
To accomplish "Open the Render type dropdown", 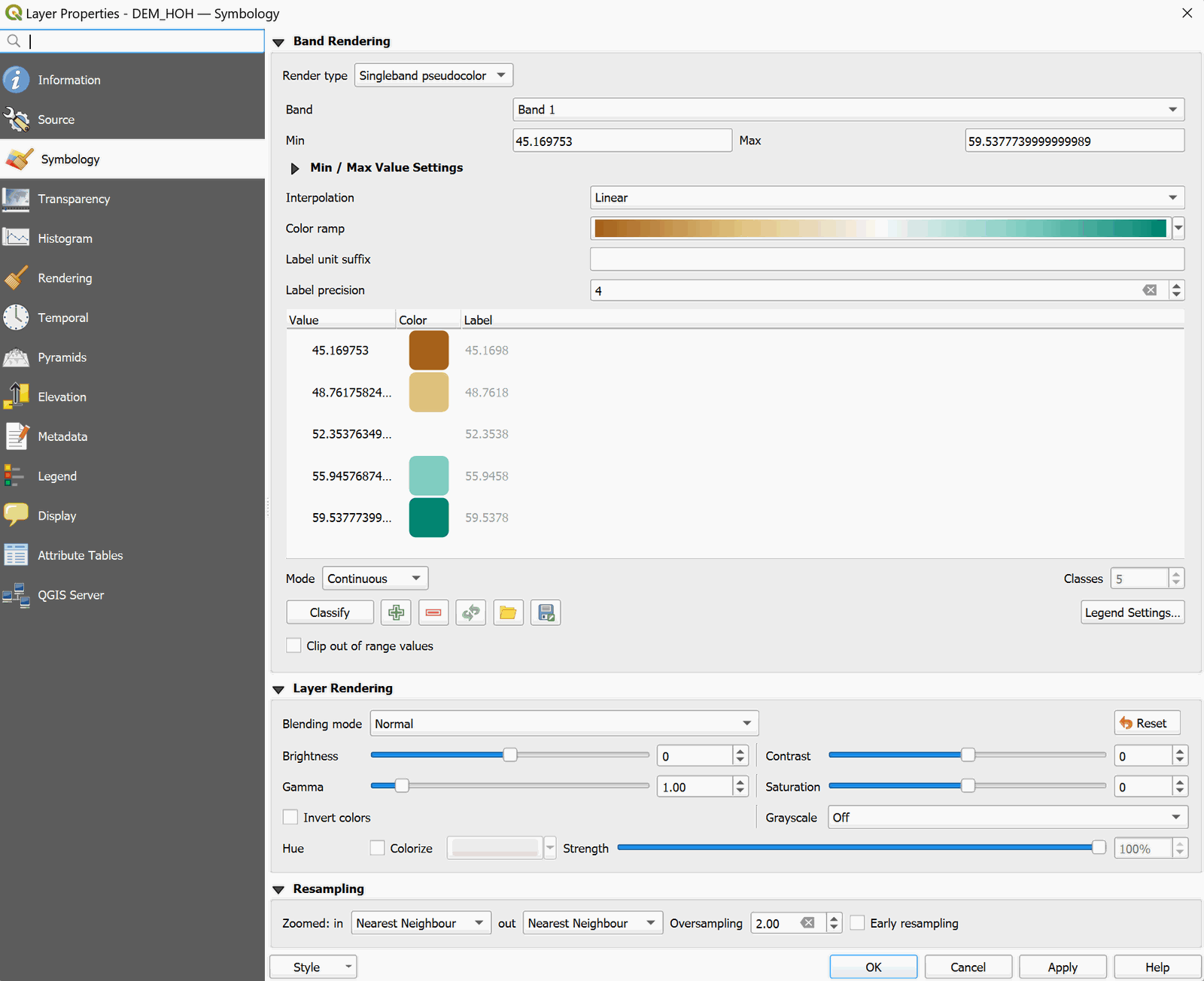I will (433, 75).
